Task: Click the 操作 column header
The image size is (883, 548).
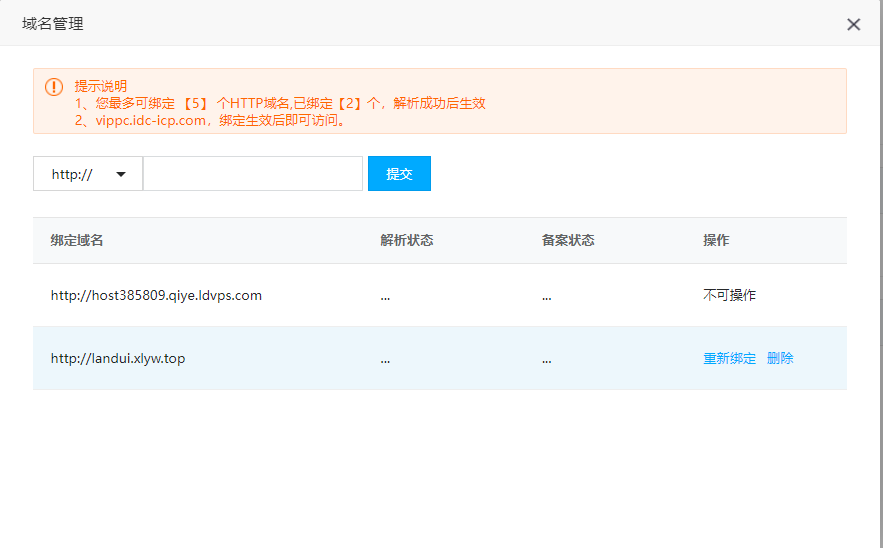Action: (x=716, y=241)
